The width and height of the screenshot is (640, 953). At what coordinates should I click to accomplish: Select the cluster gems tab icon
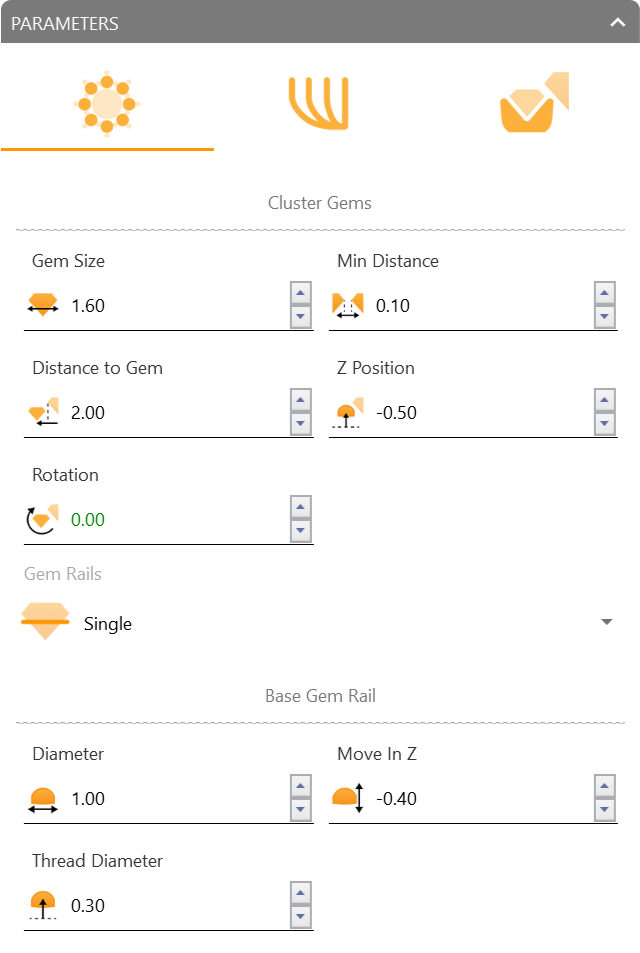(107, 104)
